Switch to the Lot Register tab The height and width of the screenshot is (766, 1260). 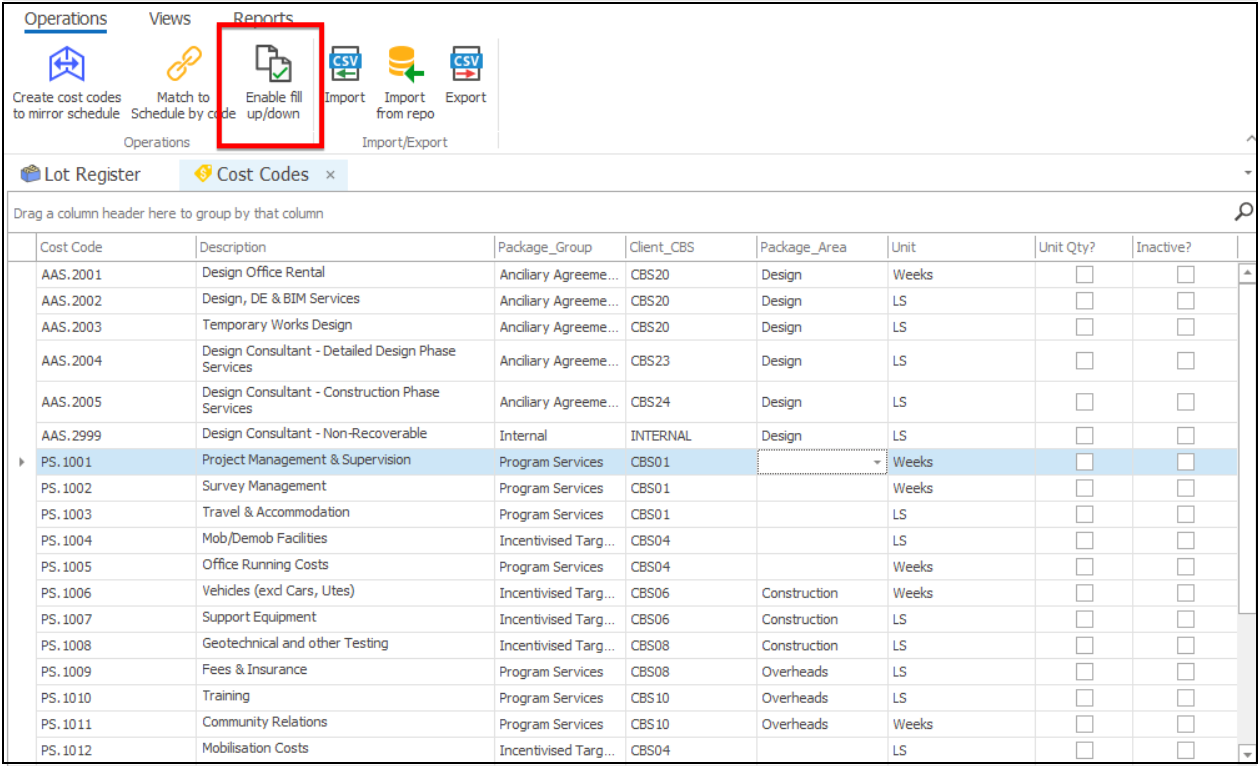(81, 174)
